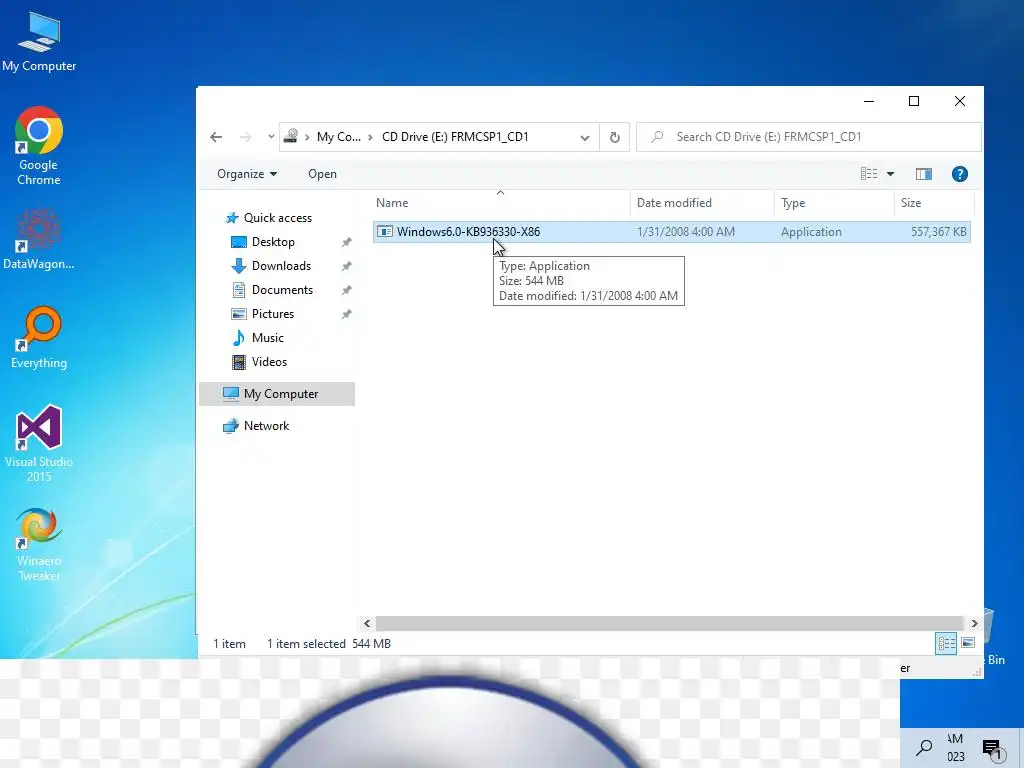Image resolution: width=1024 pixels, height=768 pixels.
Task: Click the forward navigation arrow
Action: click(246, 136)
